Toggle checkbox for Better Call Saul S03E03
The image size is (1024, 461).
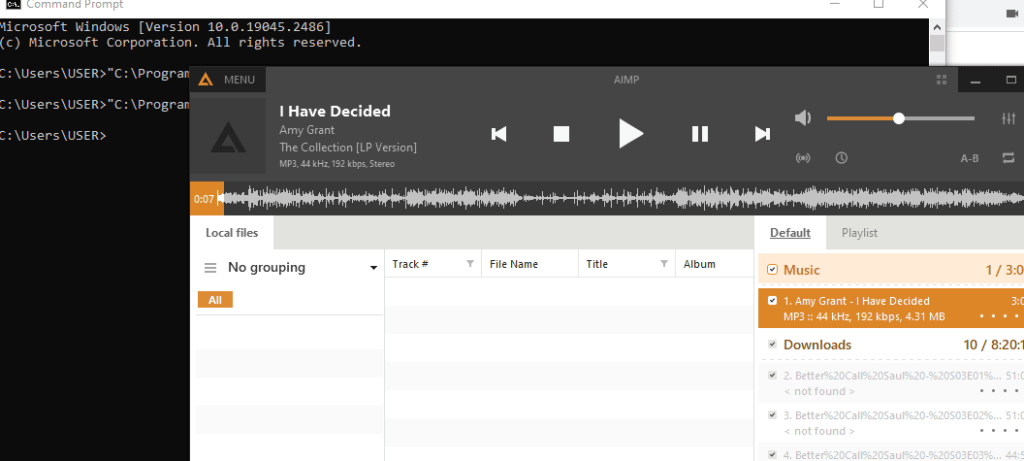[x=773, y=455]
